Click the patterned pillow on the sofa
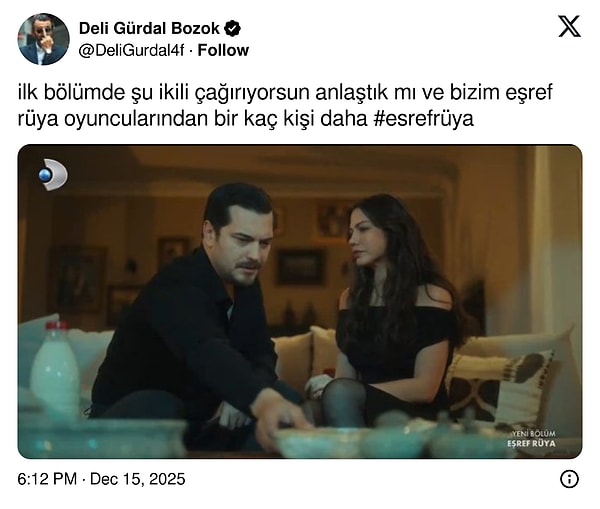Screen dimensions: 600x509 (501, 387)
